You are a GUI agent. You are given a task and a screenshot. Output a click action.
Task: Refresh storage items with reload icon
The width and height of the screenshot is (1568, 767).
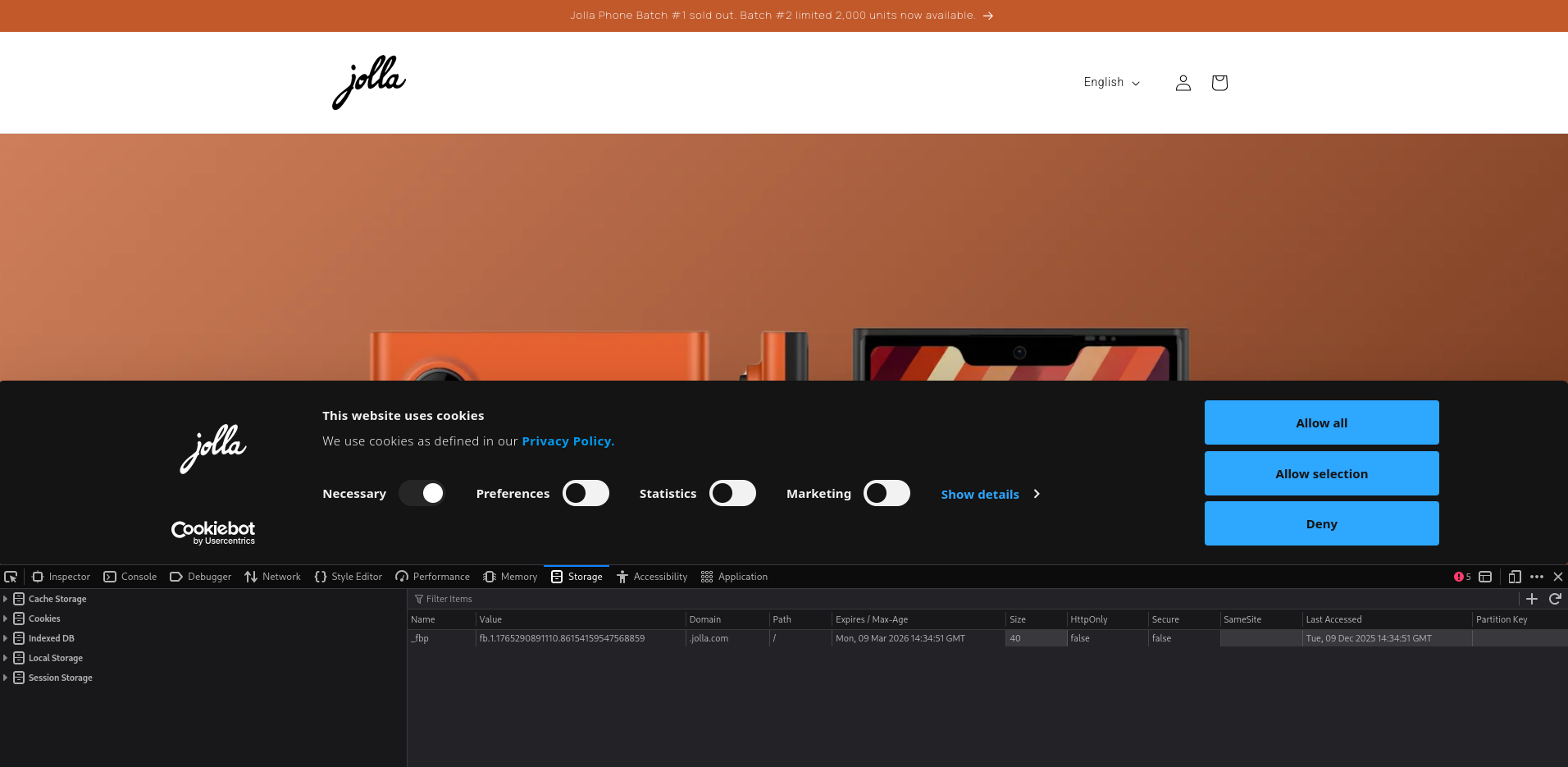[1555, 599]
